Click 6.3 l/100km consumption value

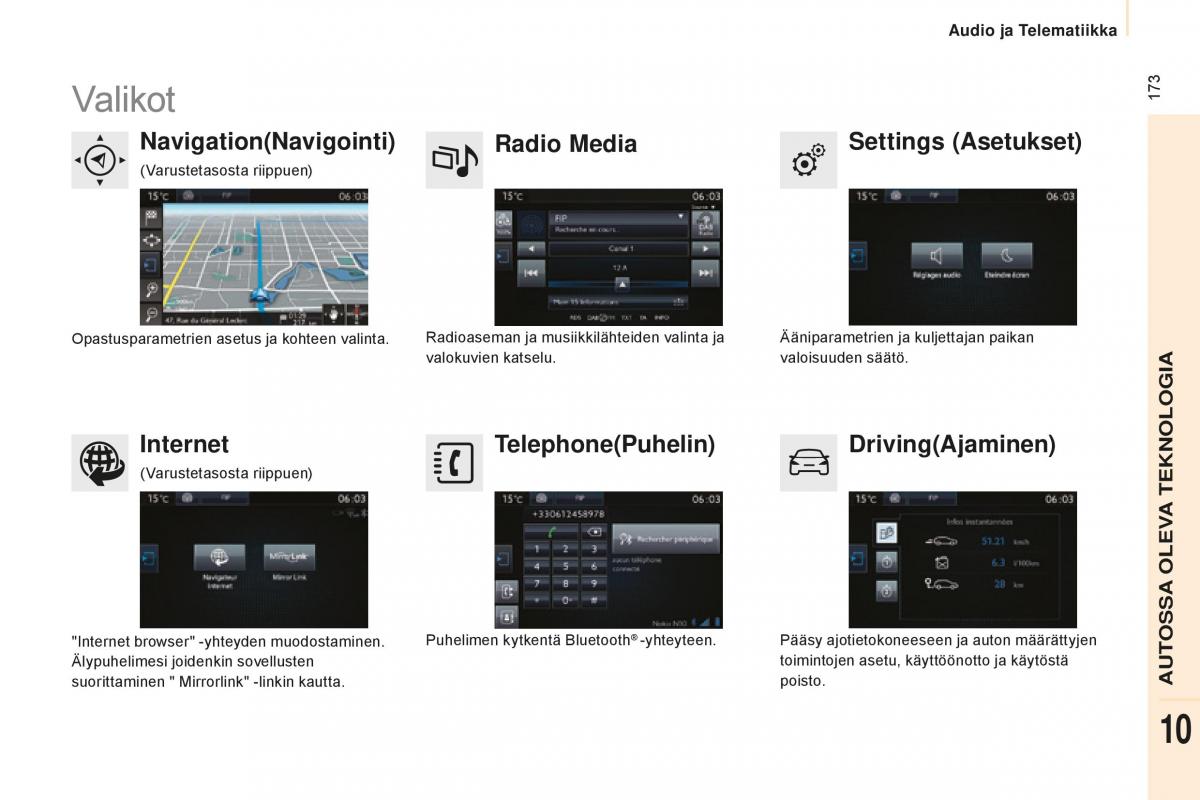(997, 562)
